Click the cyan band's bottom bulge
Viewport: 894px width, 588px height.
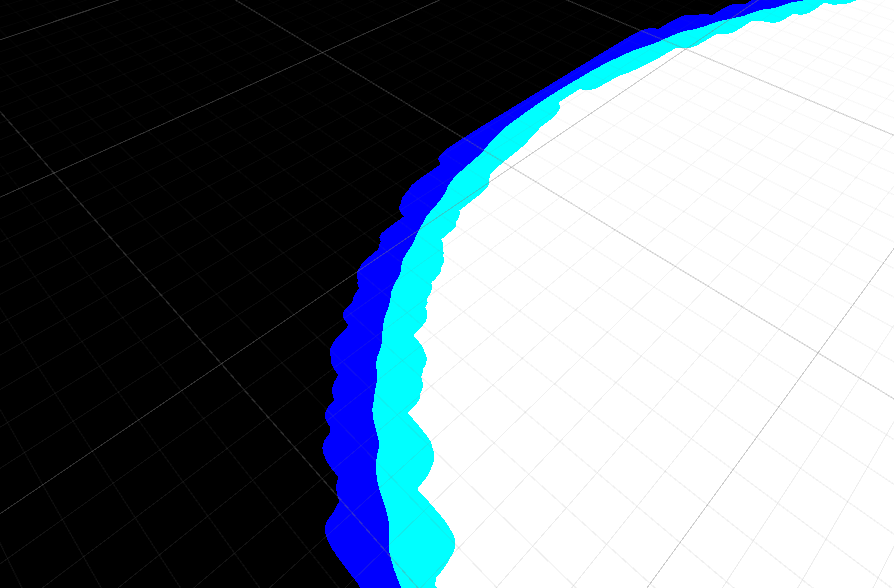pyautogui.click(x=428, y=540)
